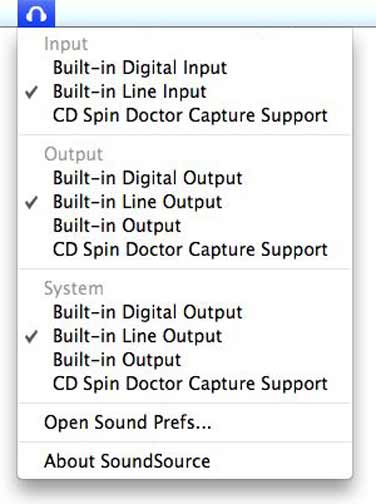Choose the checked Built-in Line Input entry

tap(185, 91)
